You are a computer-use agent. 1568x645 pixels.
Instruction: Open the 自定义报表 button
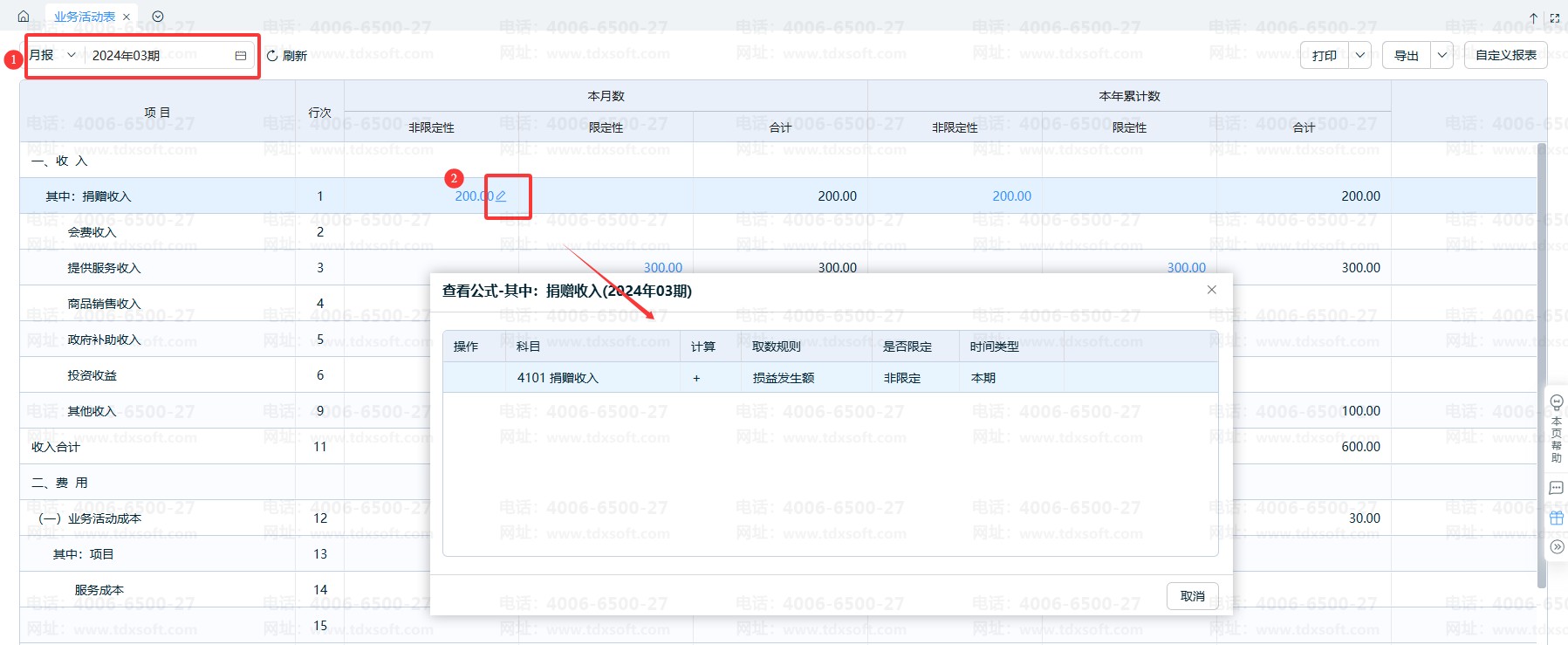click(x=1505, y=55)
